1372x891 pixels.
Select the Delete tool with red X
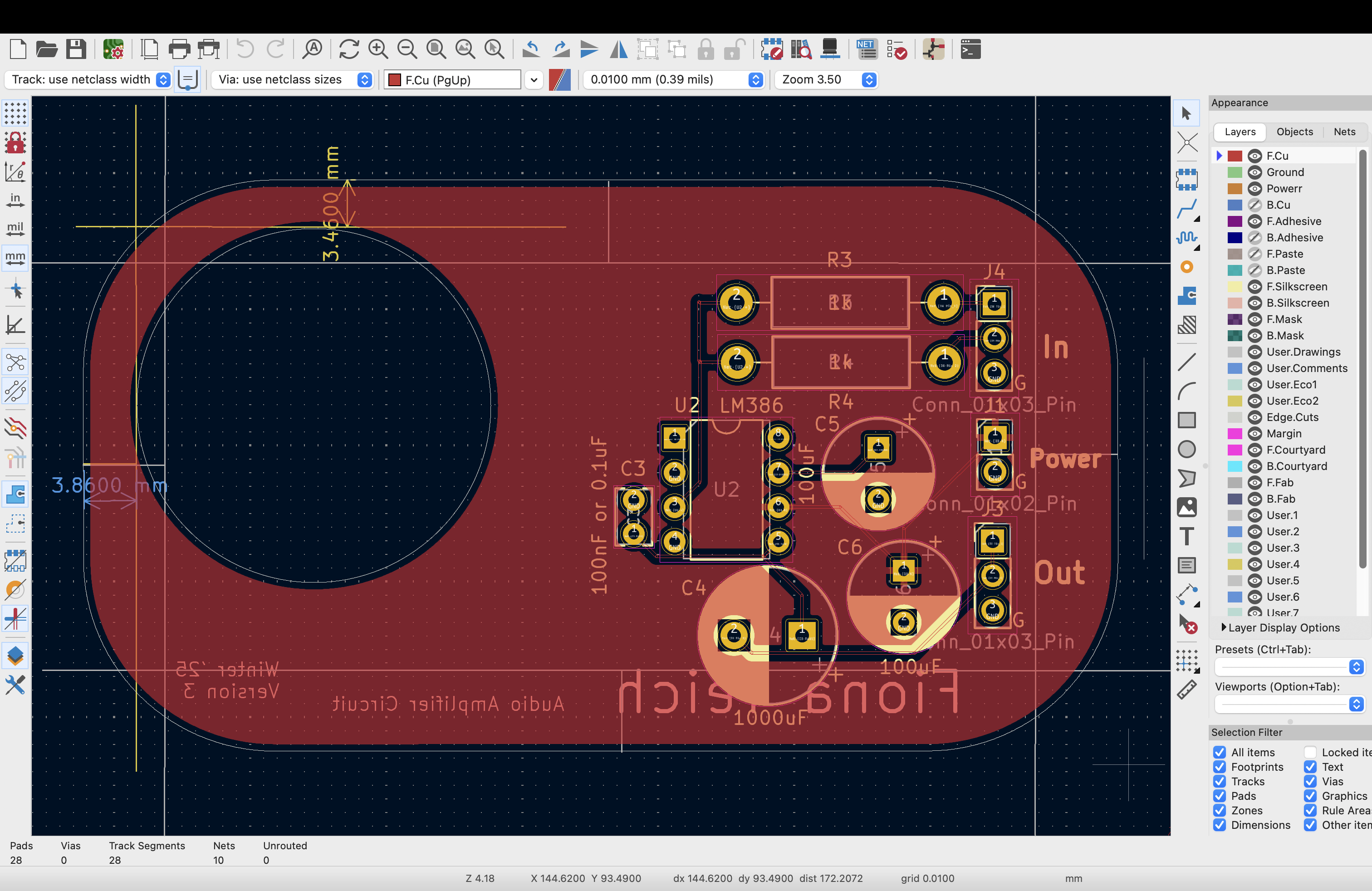pyautogui.click(x=1186, y=624)
